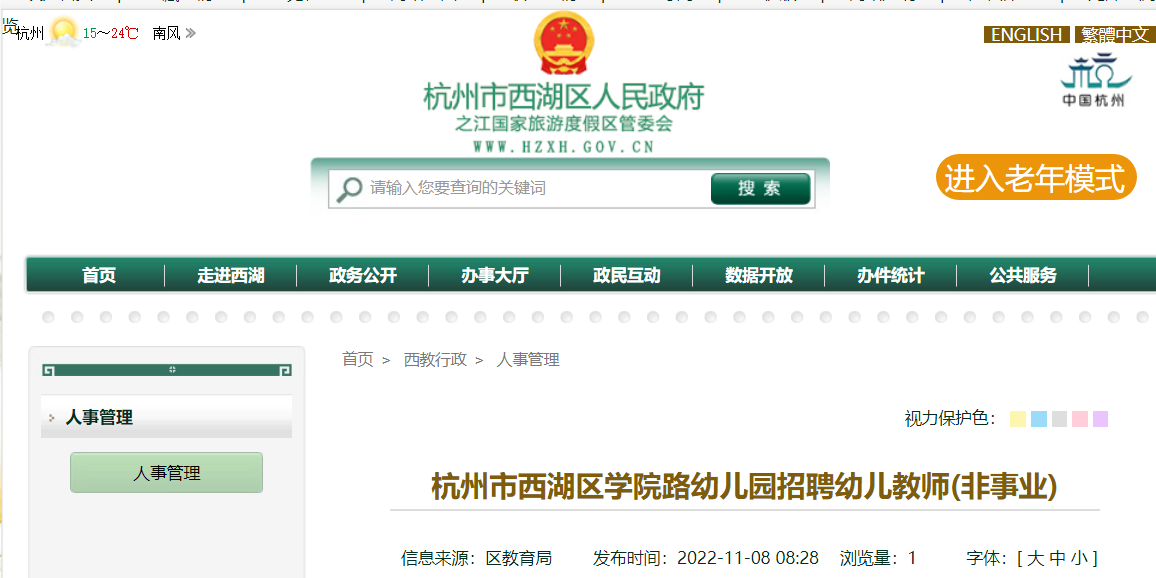
Task: Click 发布时间 2022-11-08 08:28 text
Action: pyautogui.click(x=706, y=558)
